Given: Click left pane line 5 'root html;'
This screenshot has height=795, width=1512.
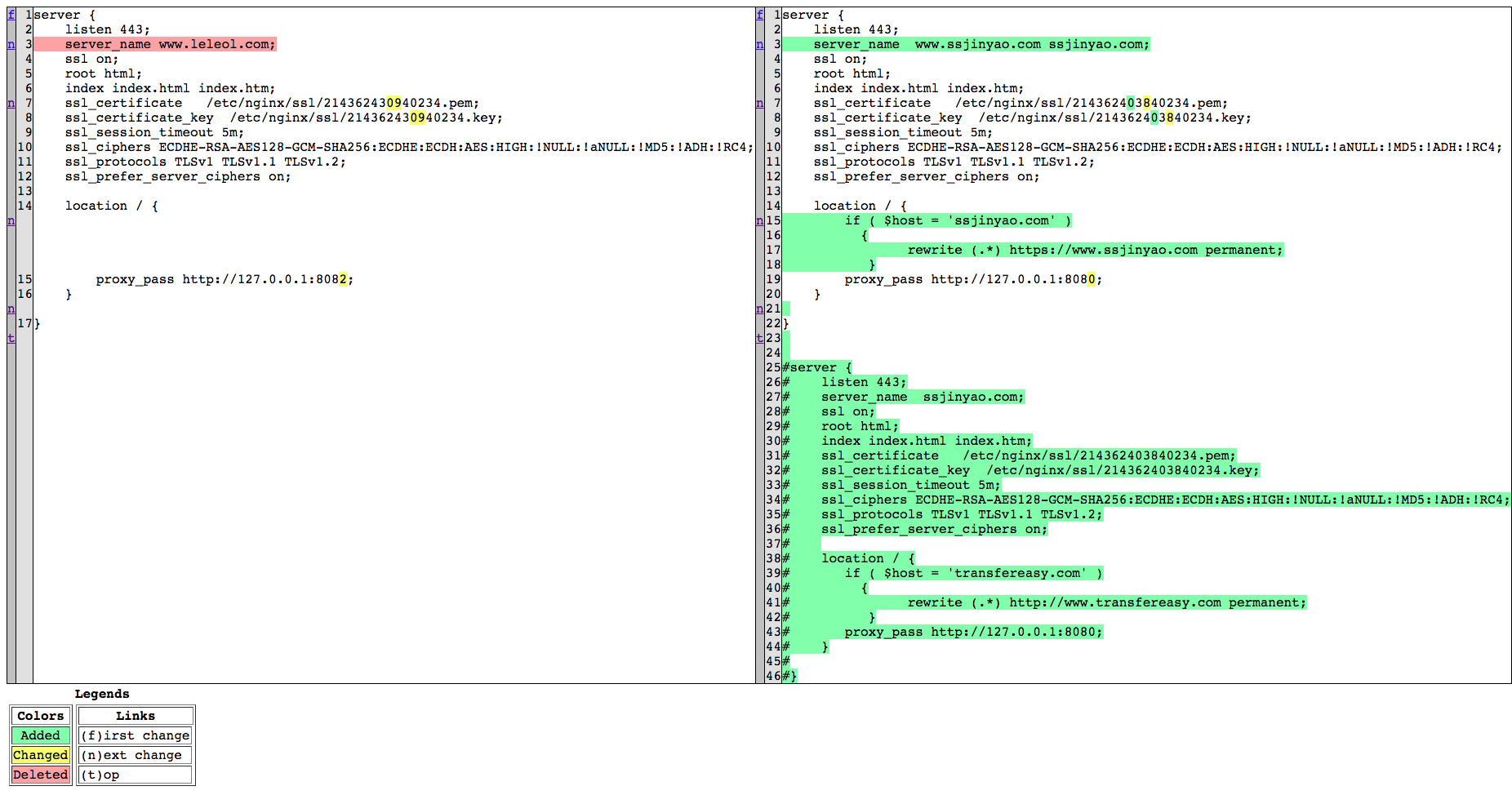Looking at the screenshot, I should (104, 73).
